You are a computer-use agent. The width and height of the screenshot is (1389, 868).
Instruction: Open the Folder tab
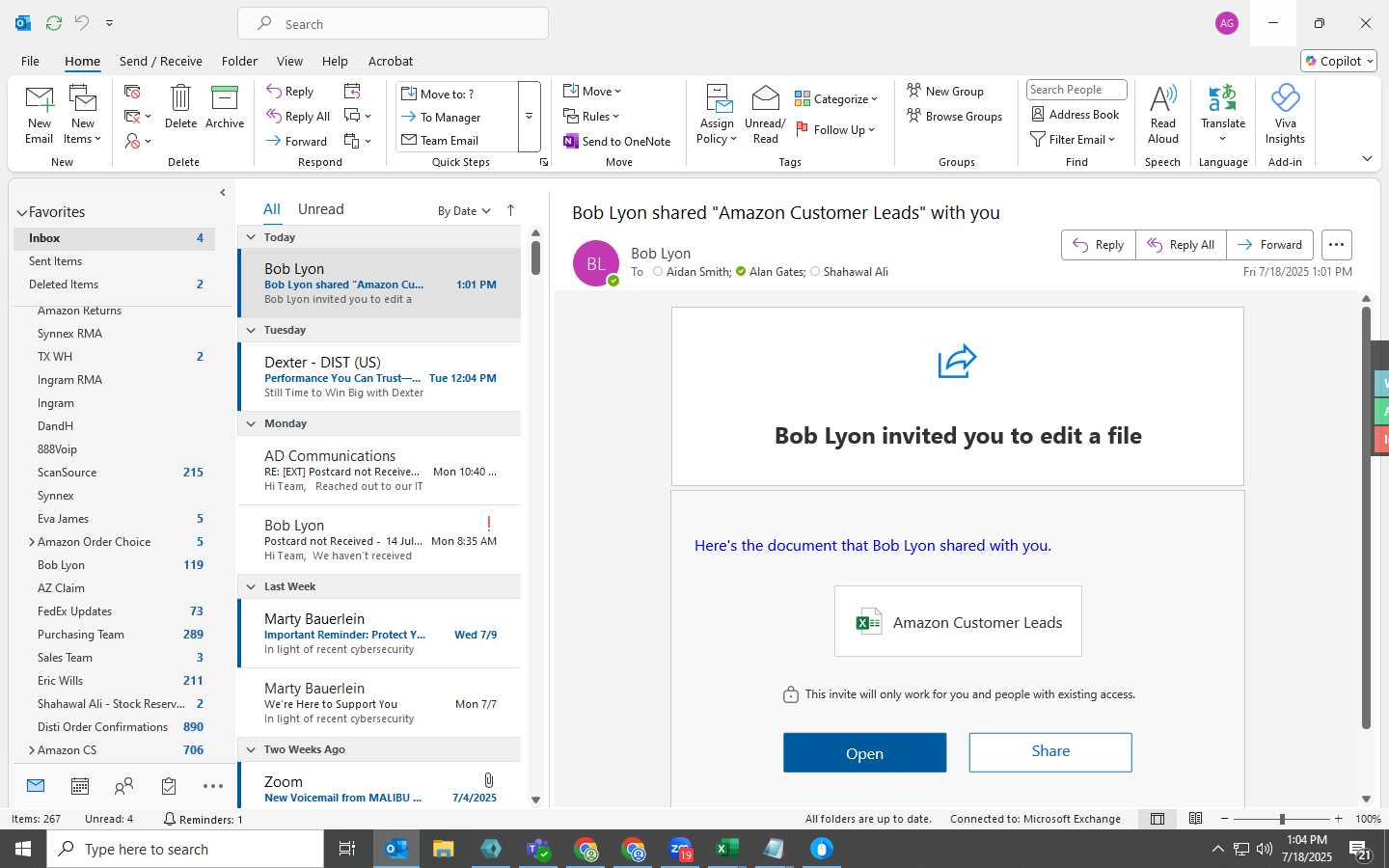pyautogui.click(x=239, y=61)
